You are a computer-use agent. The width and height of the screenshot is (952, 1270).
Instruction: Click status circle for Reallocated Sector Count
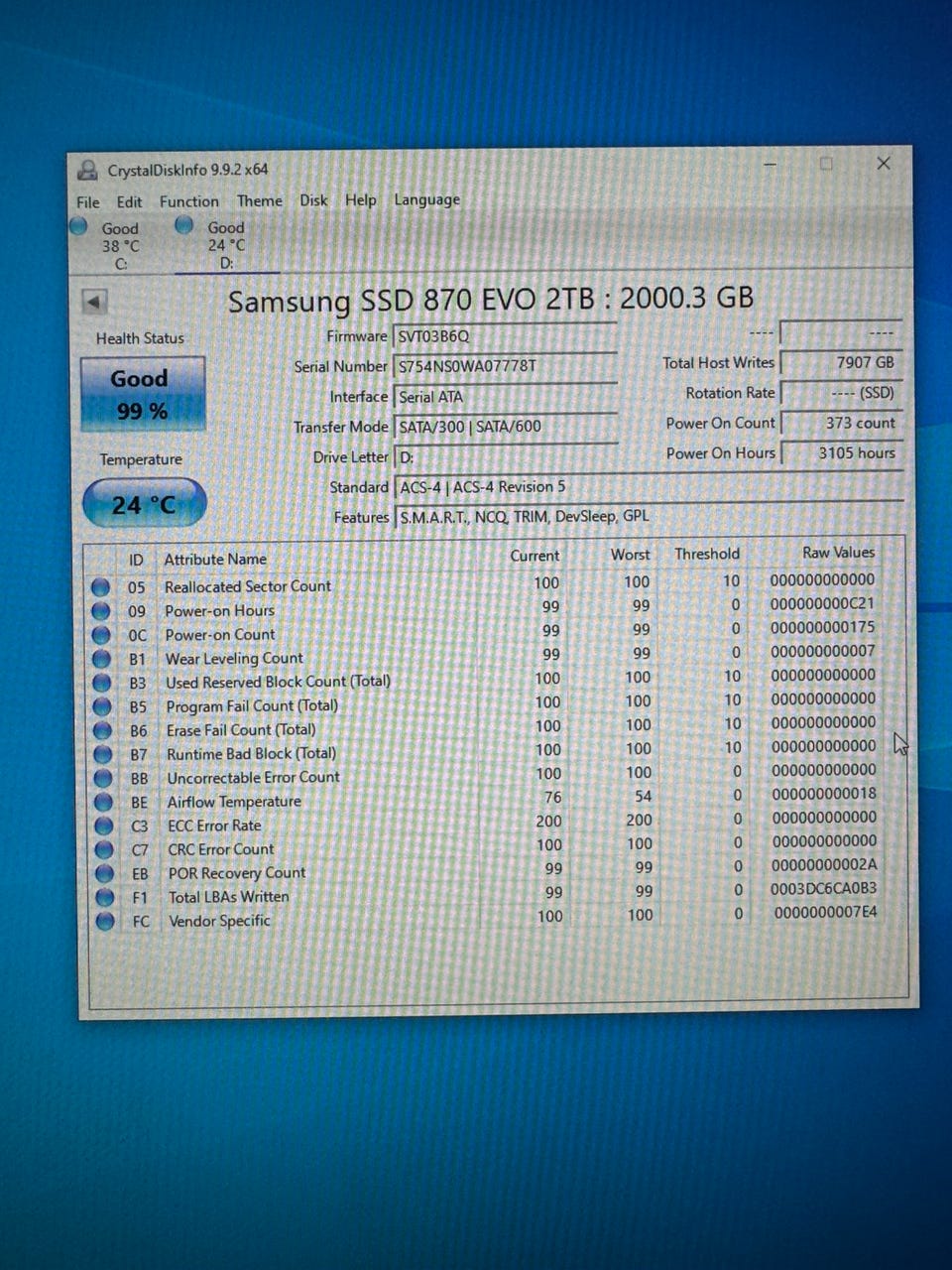[x=100, y=586]
